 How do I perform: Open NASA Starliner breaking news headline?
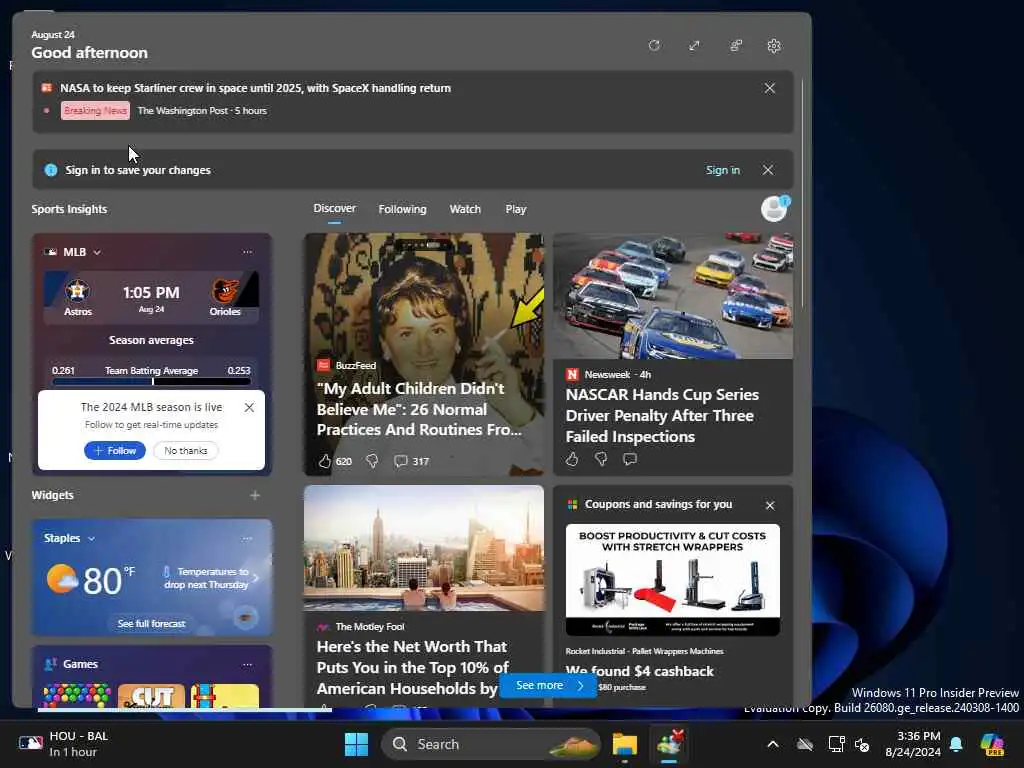tap(255, 88)
